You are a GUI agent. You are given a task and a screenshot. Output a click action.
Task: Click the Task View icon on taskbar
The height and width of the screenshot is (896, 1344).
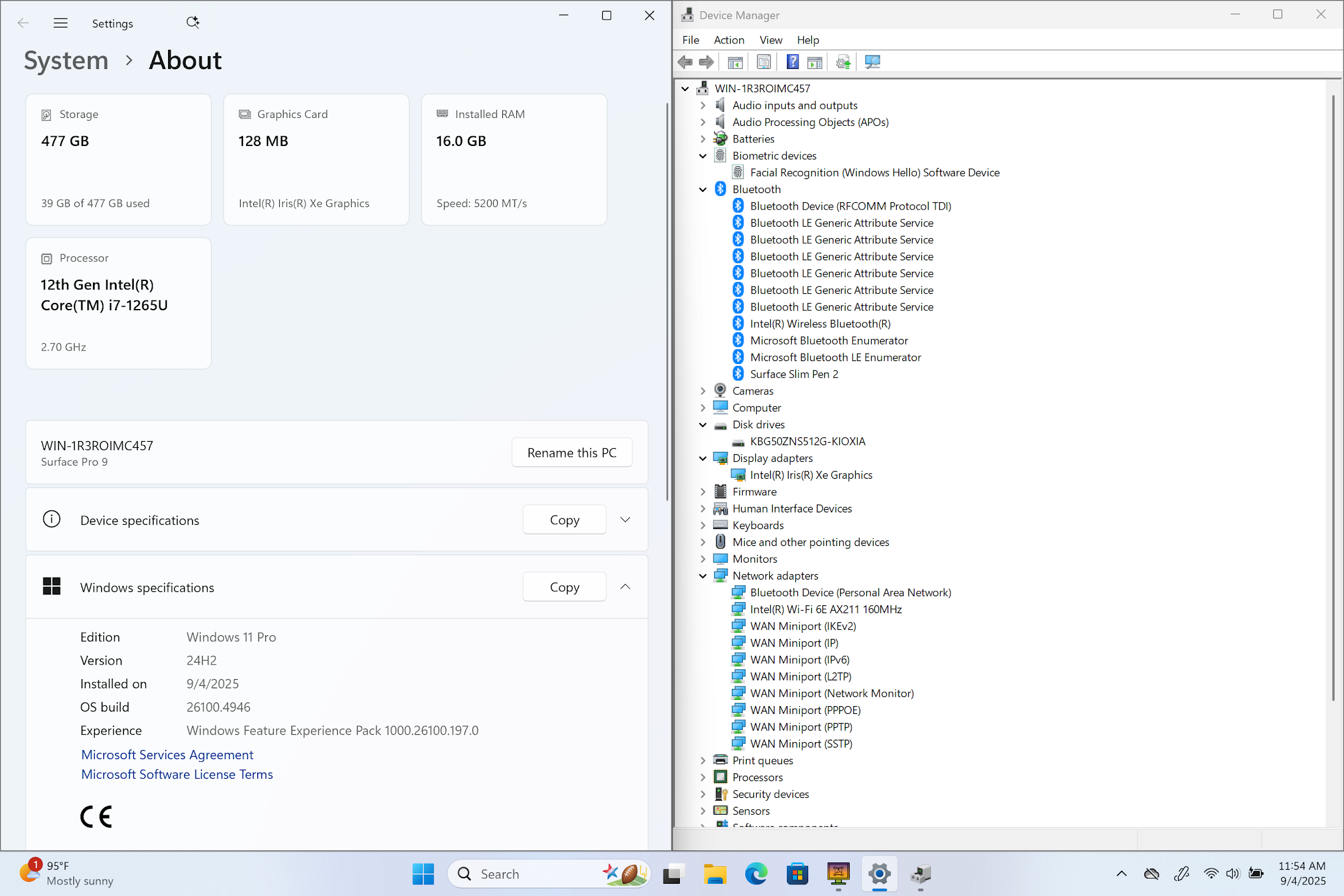672,874
